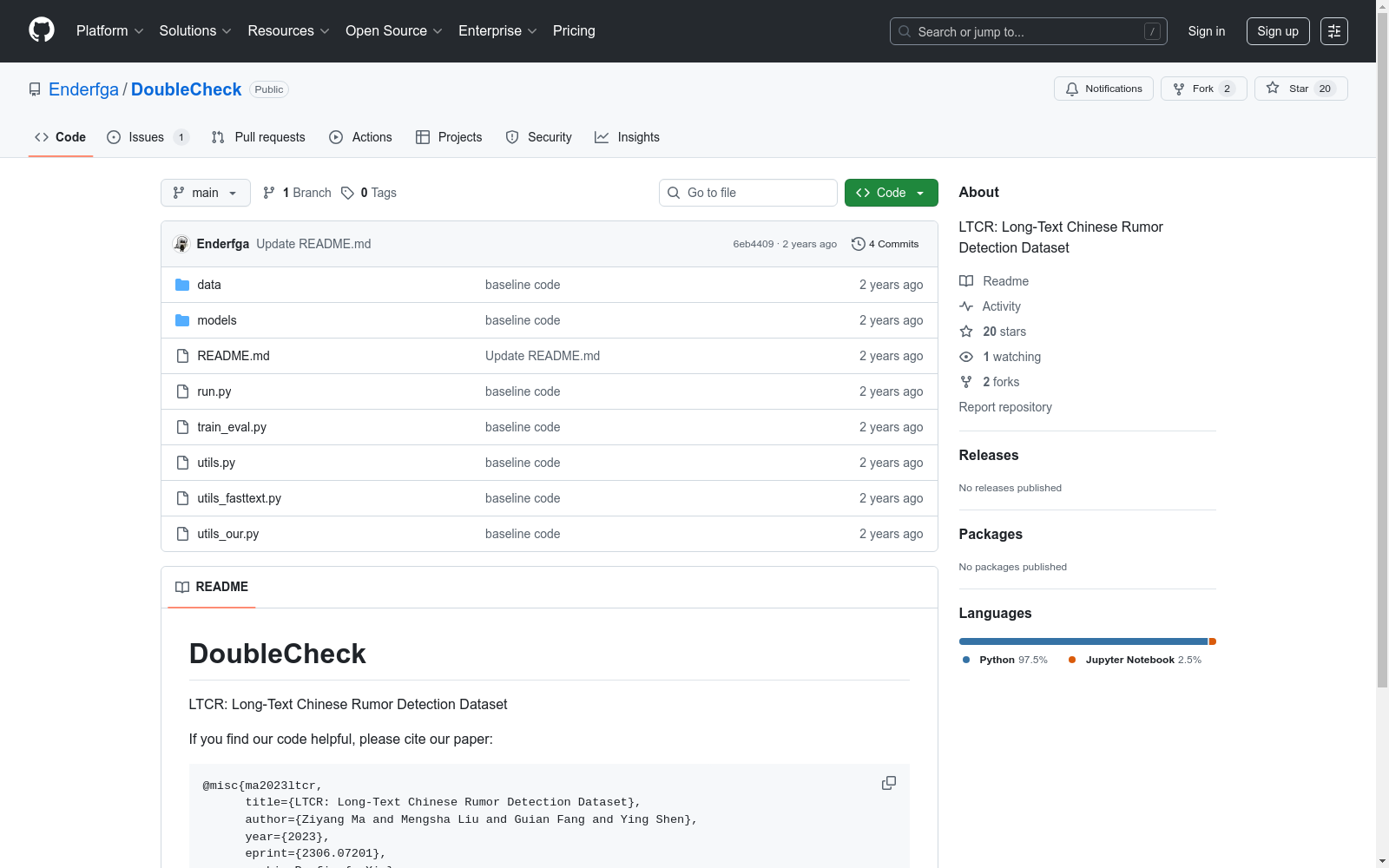
Task: Click the tag icon next to 0 Tags
Action: click(x=347, y=193)
